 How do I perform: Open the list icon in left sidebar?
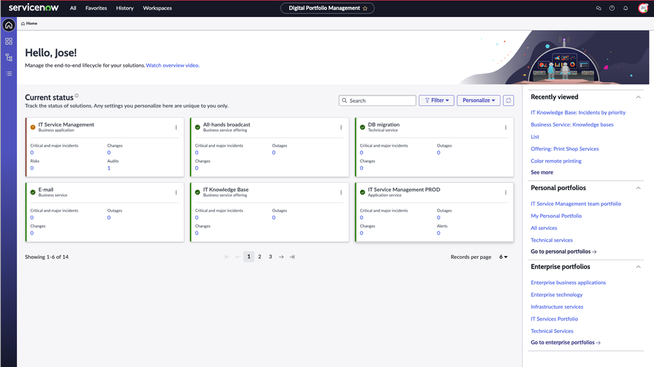9,73
